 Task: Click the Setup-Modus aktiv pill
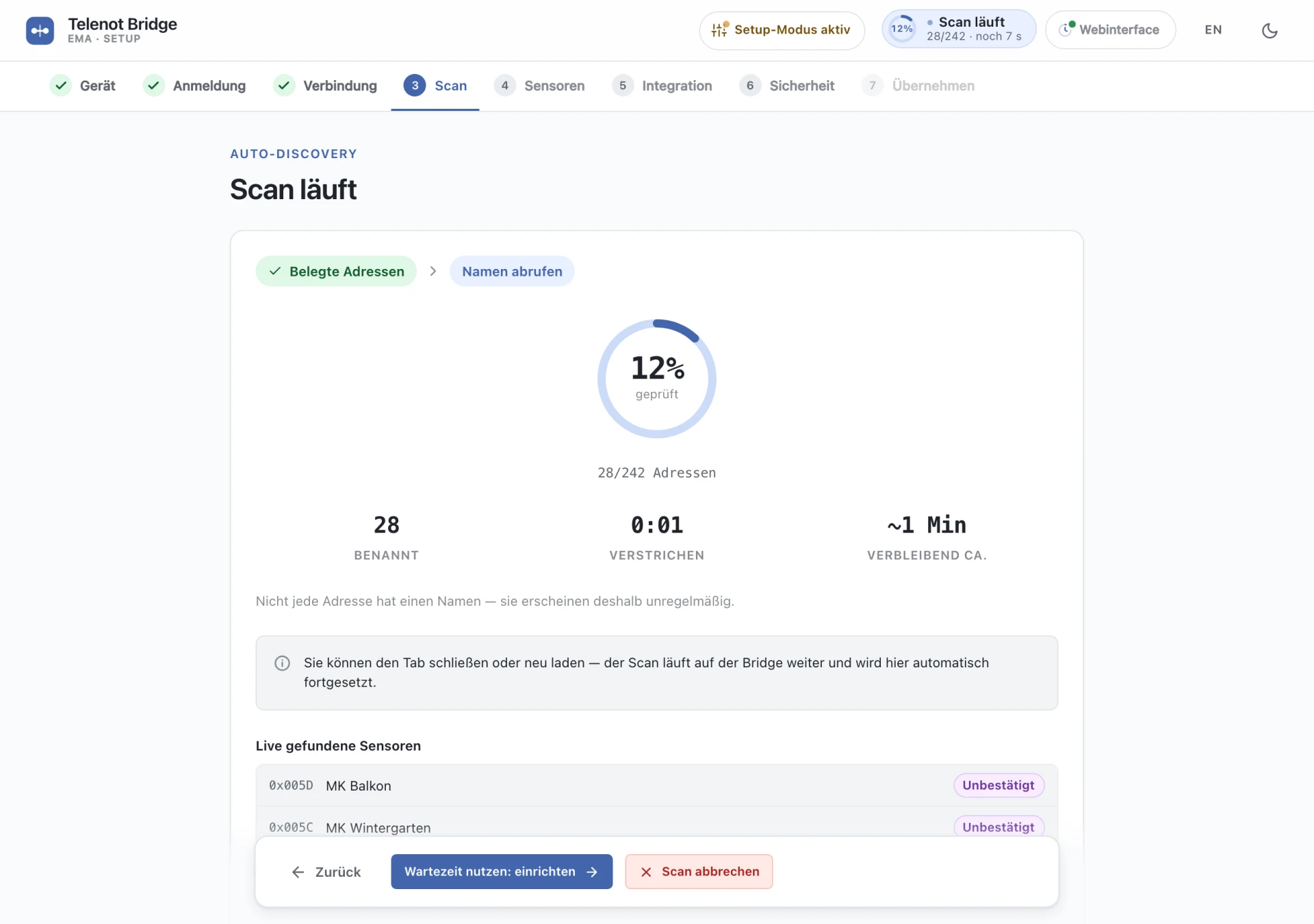782,30
